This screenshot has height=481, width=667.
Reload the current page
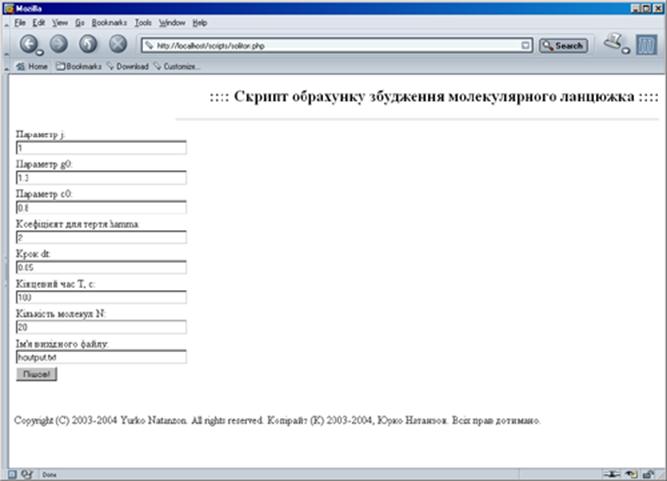[88, 44]
